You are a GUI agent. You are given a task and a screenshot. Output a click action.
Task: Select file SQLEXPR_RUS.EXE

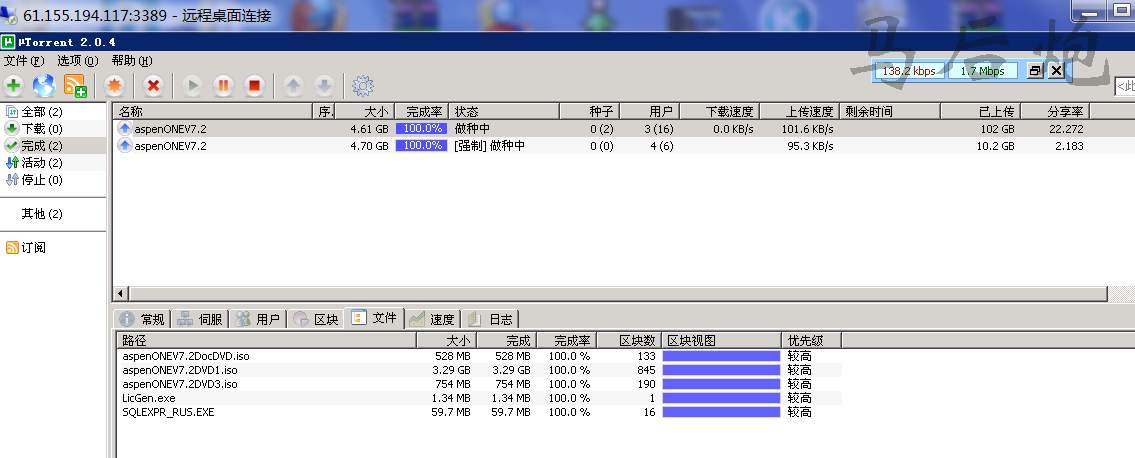tap(479, 412)
